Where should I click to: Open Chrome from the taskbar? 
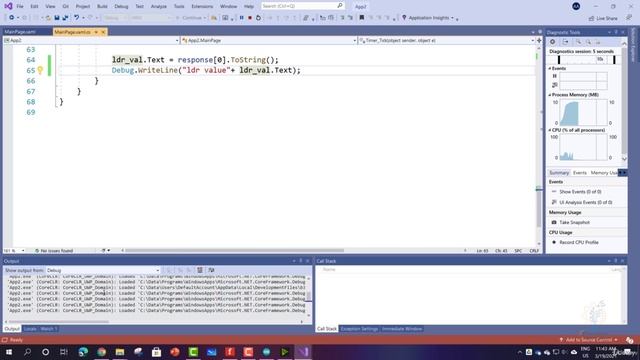(101, 352)
